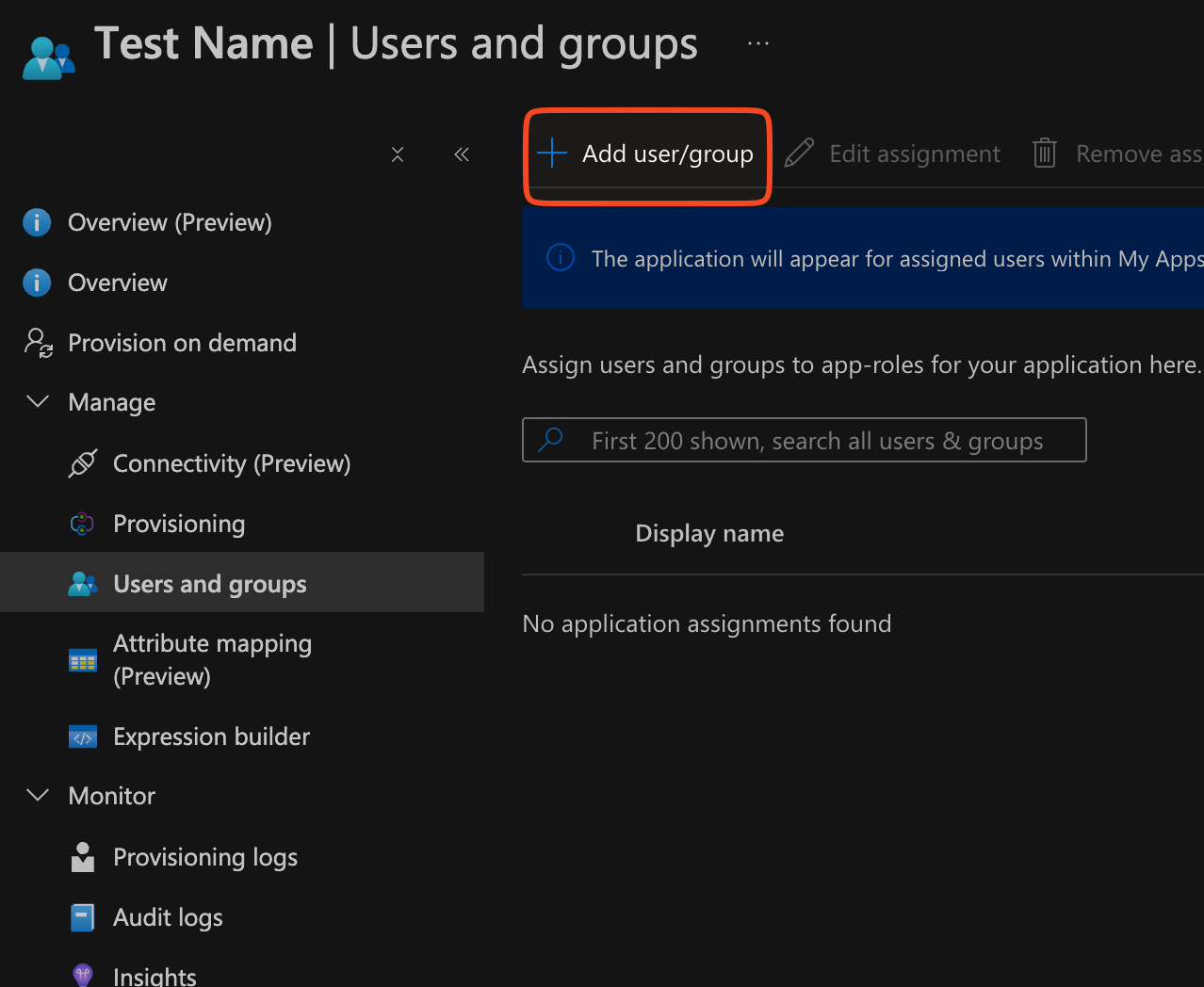Viewport: 1204px width, 987px height.
Task: Click the Provision on demand icon
Action: (x=38, y=343)
